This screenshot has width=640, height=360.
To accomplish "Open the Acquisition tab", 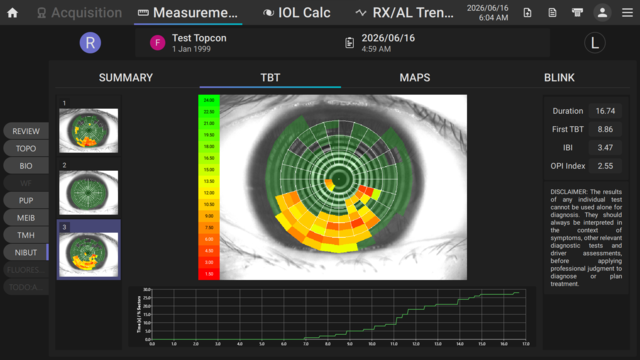I will point(79,13).
